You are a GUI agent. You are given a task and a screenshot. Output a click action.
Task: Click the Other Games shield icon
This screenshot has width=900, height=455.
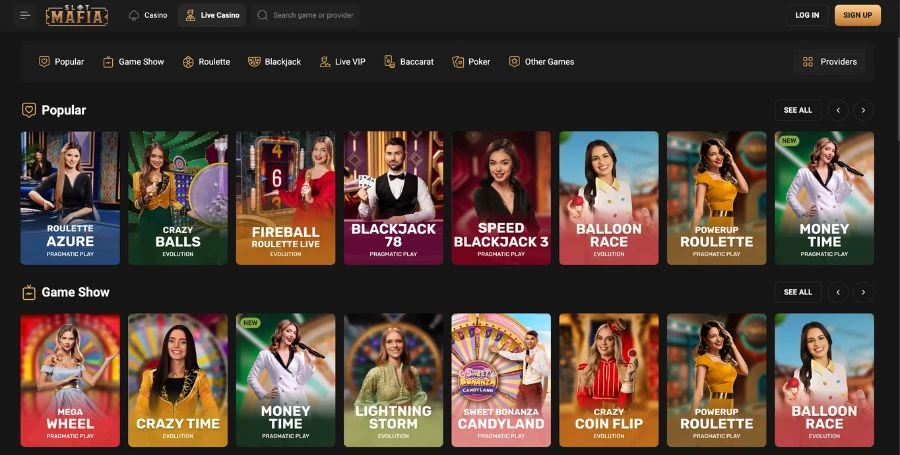pos(514,62)
